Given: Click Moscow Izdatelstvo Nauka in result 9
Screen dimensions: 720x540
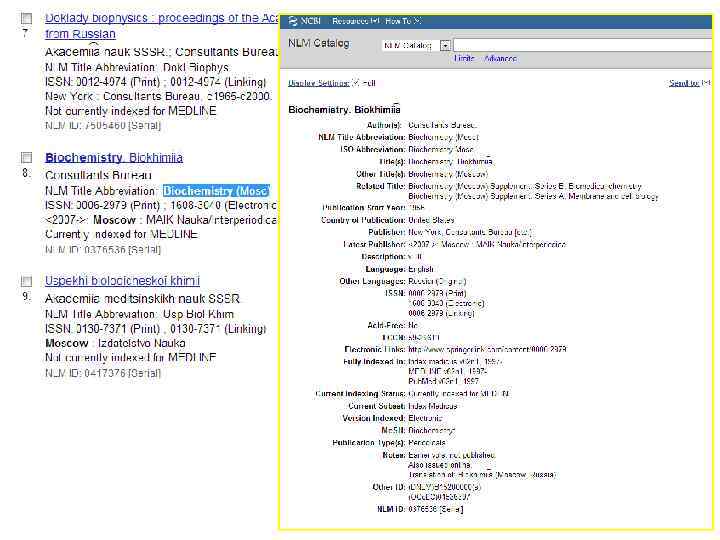Looking at the screenshot, I should point(115,343).
